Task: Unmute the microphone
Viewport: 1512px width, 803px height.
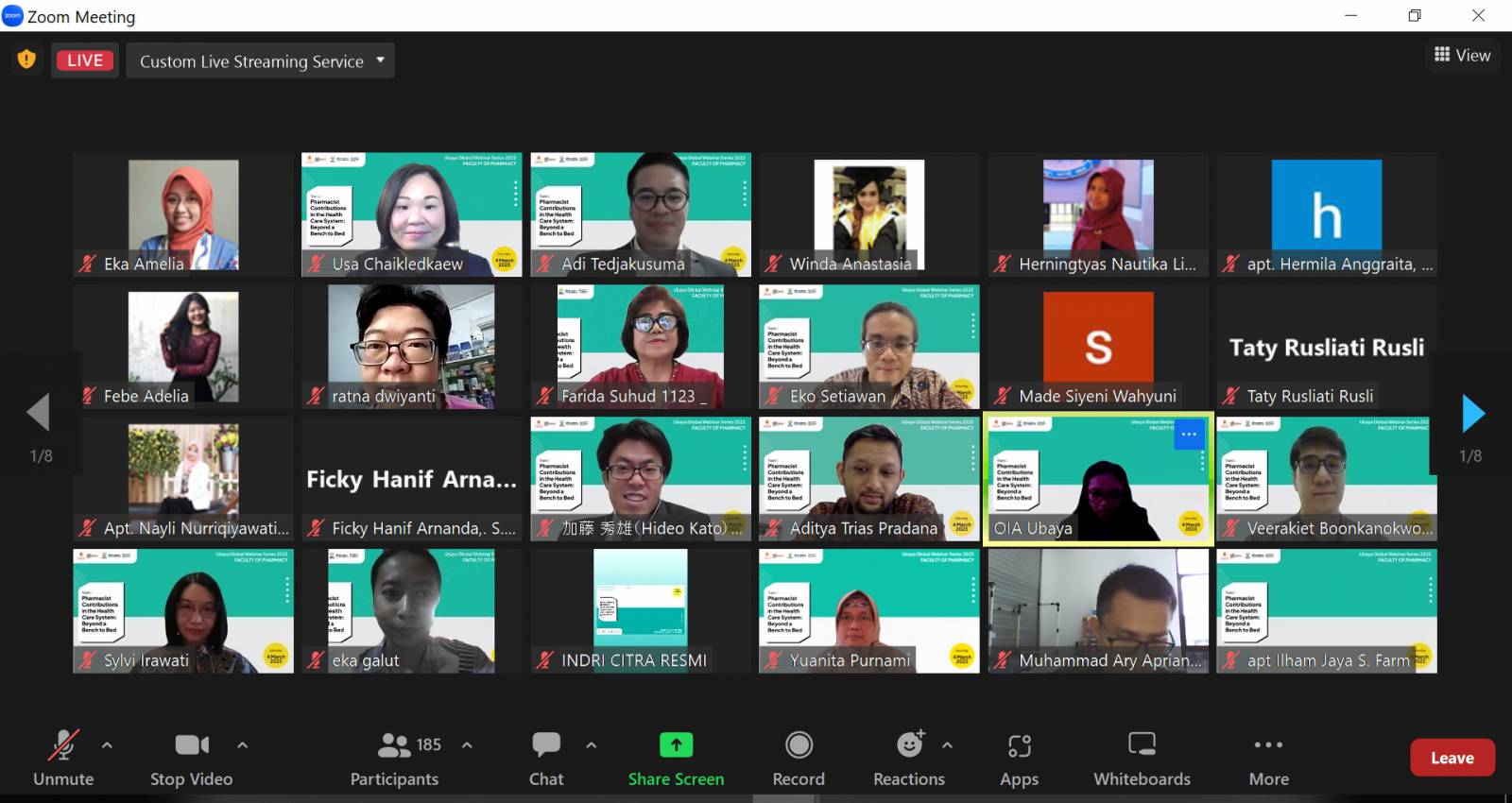Action: (x=63, y=745)
